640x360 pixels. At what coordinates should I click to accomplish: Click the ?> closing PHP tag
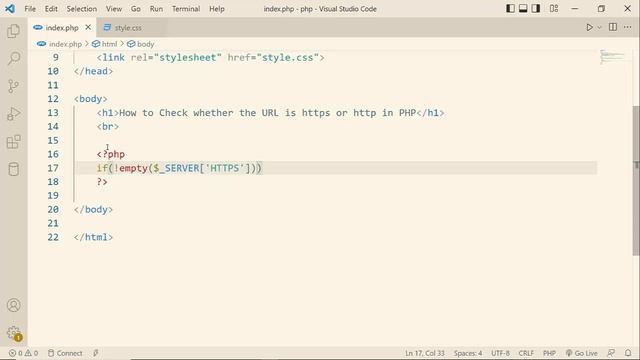click(102, 182)
